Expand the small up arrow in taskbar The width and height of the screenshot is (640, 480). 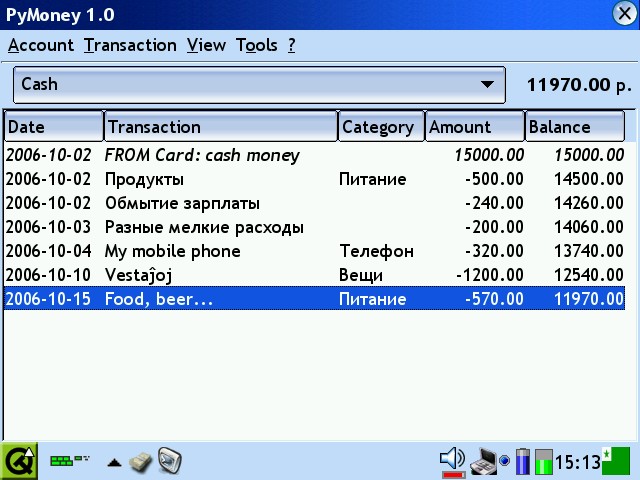[x=115, y=462]
